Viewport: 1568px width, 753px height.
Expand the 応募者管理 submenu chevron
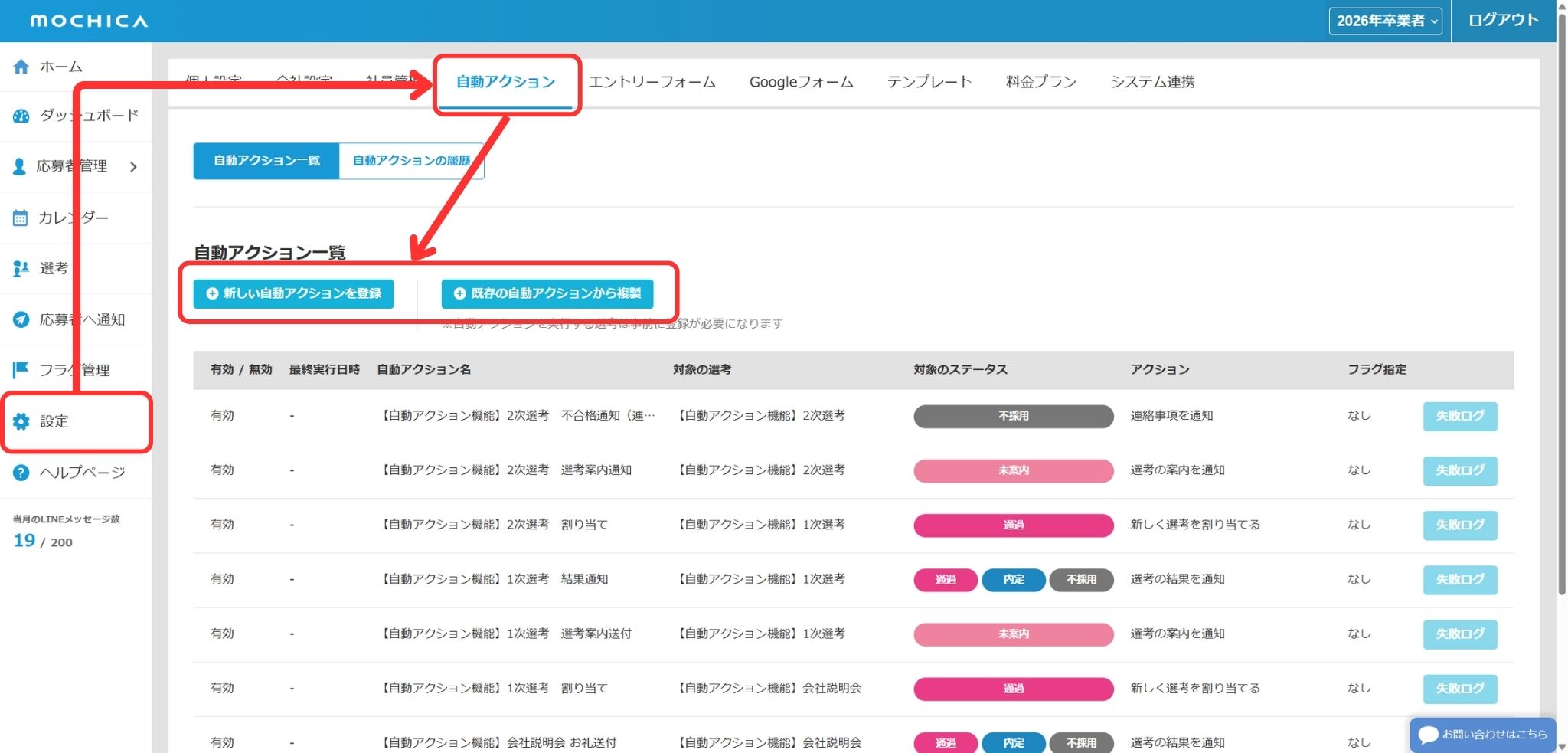[133, 167]
